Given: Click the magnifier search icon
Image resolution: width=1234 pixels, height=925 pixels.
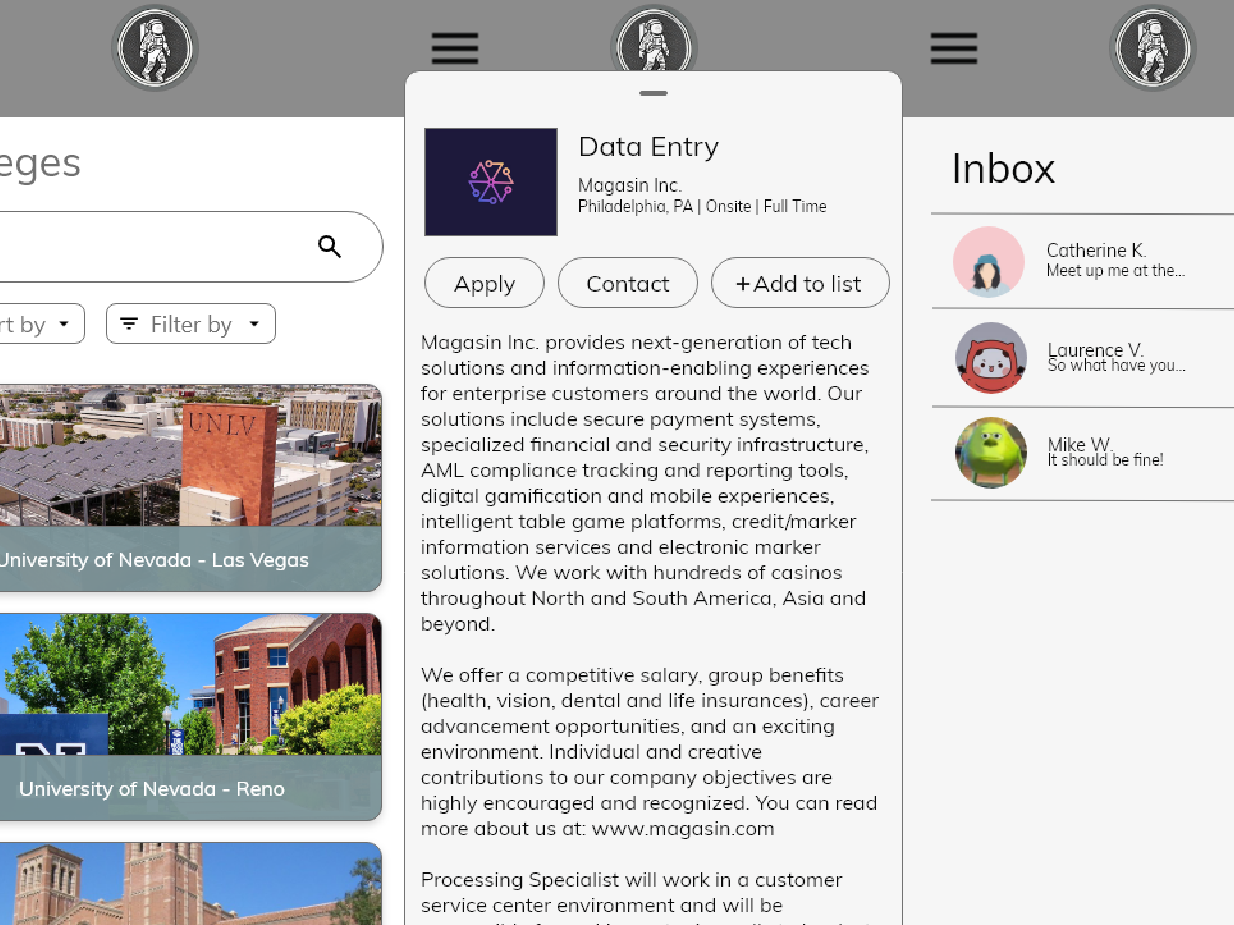Looking at the screenshot, I should tap(329, 246).
